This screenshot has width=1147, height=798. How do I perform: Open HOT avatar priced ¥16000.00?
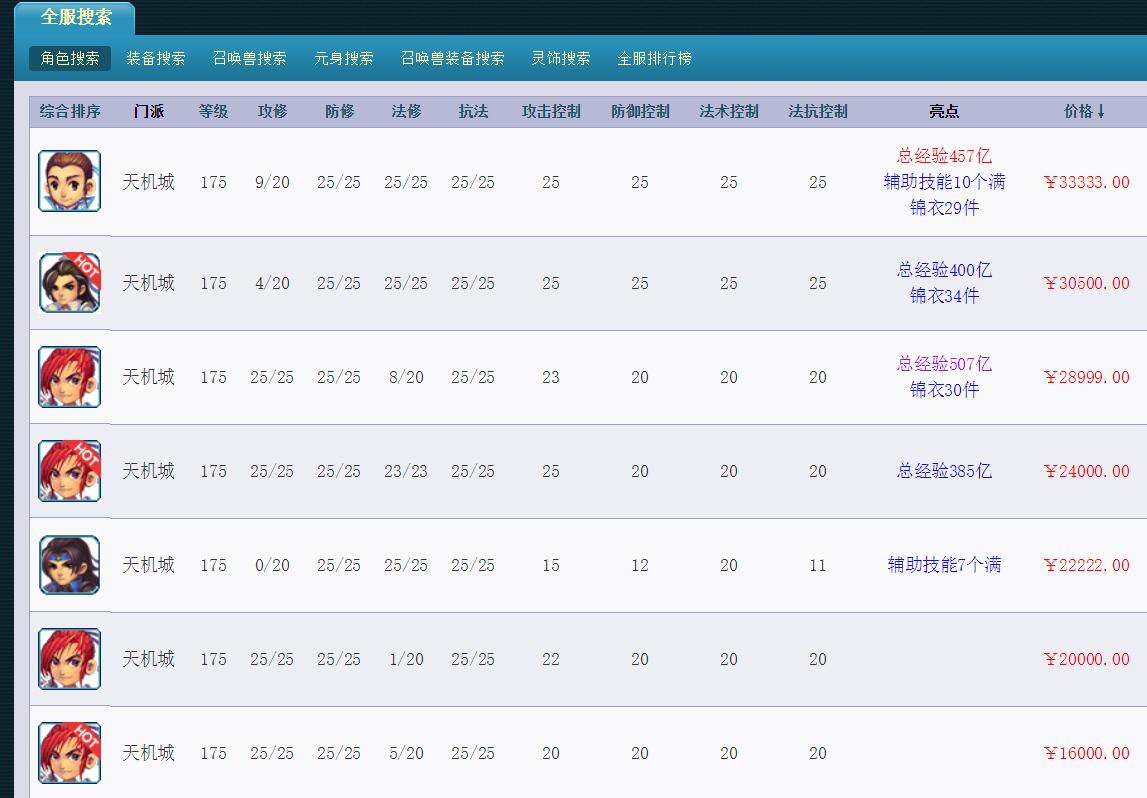click(x=69, y=753)
